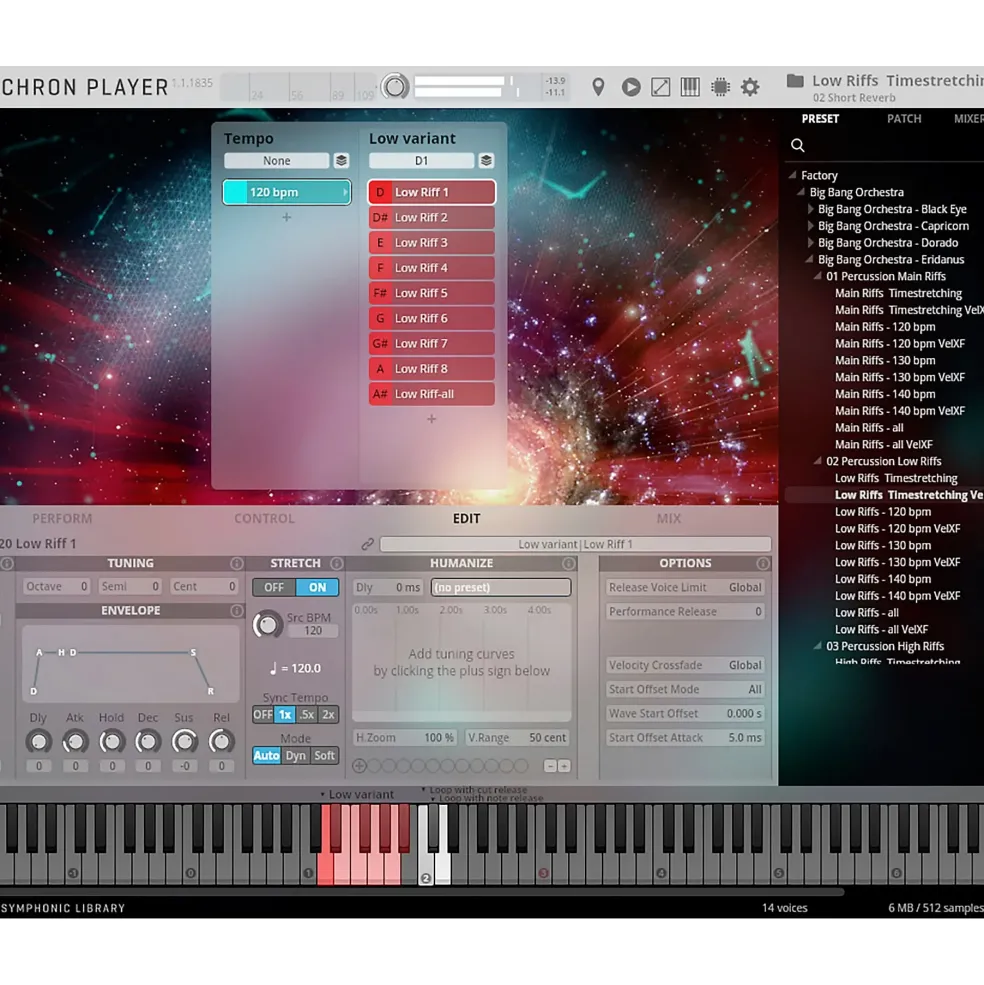Add a new Low variant slot with plus

[431, 419]
